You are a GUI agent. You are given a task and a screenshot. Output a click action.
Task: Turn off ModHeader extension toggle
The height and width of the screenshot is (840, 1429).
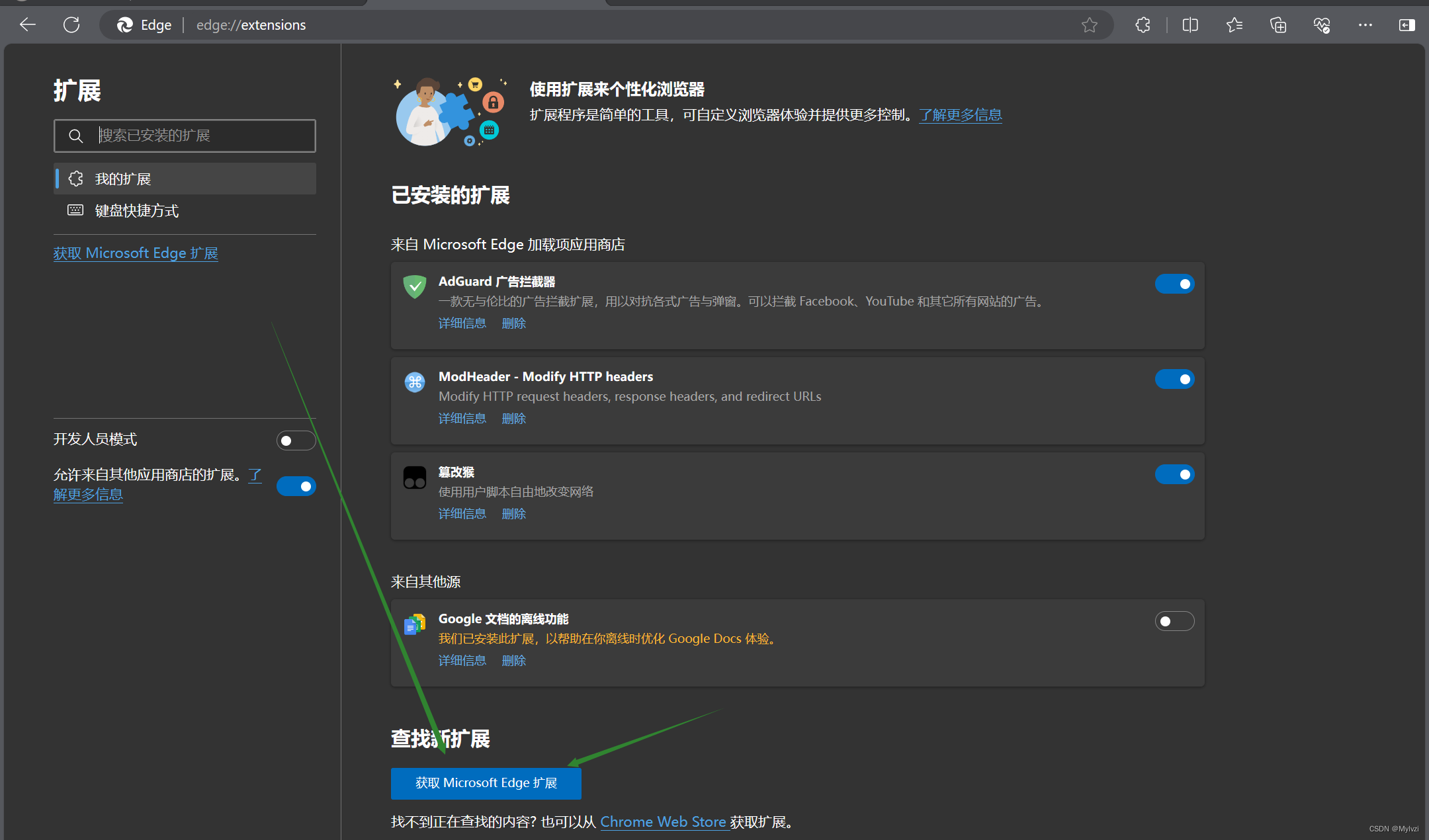pyautogui.click(x=1174, y=379)
